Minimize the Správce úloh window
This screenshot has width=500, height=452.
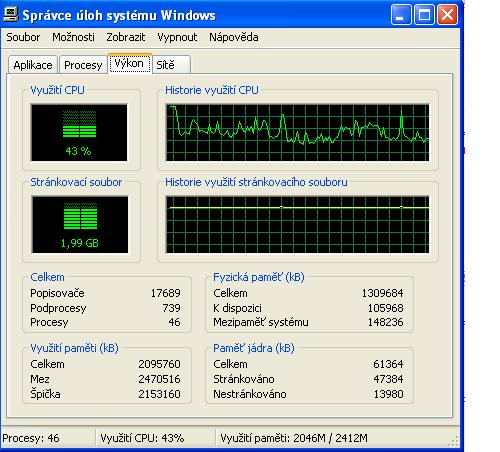tap(401, 15)
